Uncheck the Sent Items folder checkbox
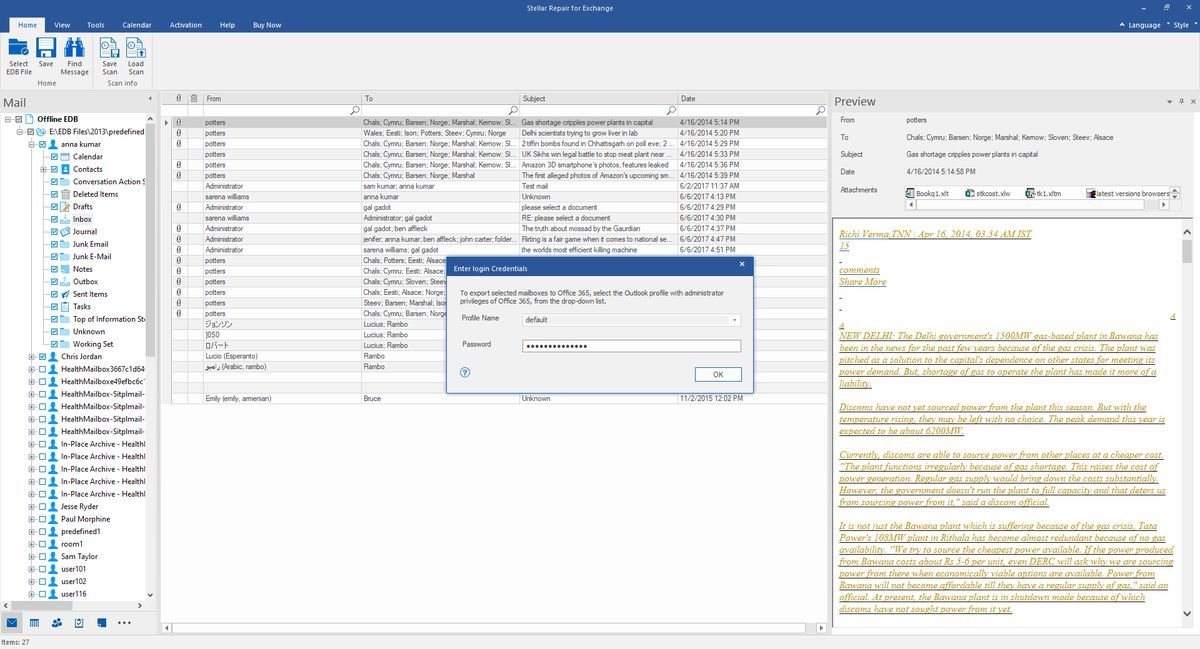 55,294
